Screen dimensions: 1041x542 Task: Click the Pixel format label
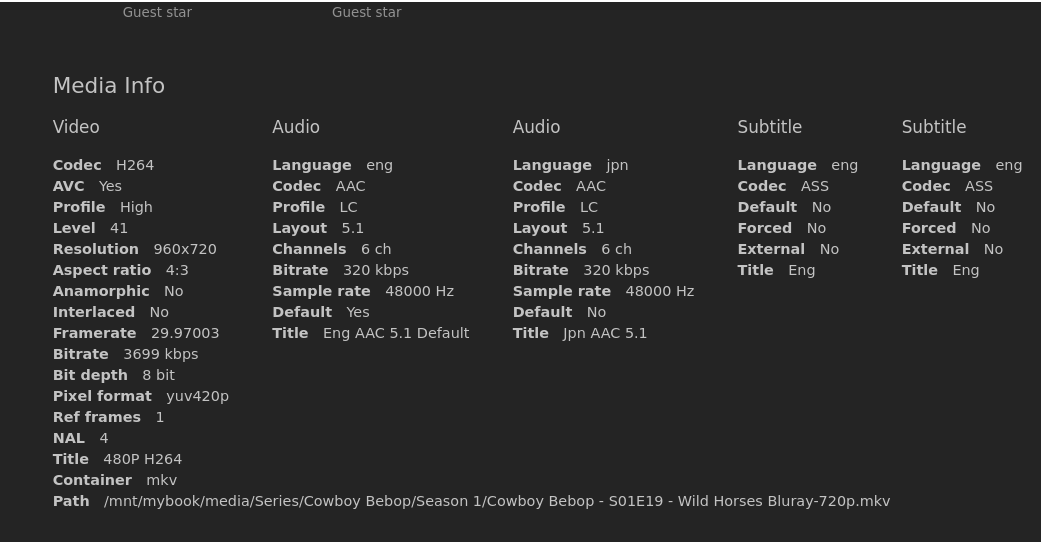102,396
